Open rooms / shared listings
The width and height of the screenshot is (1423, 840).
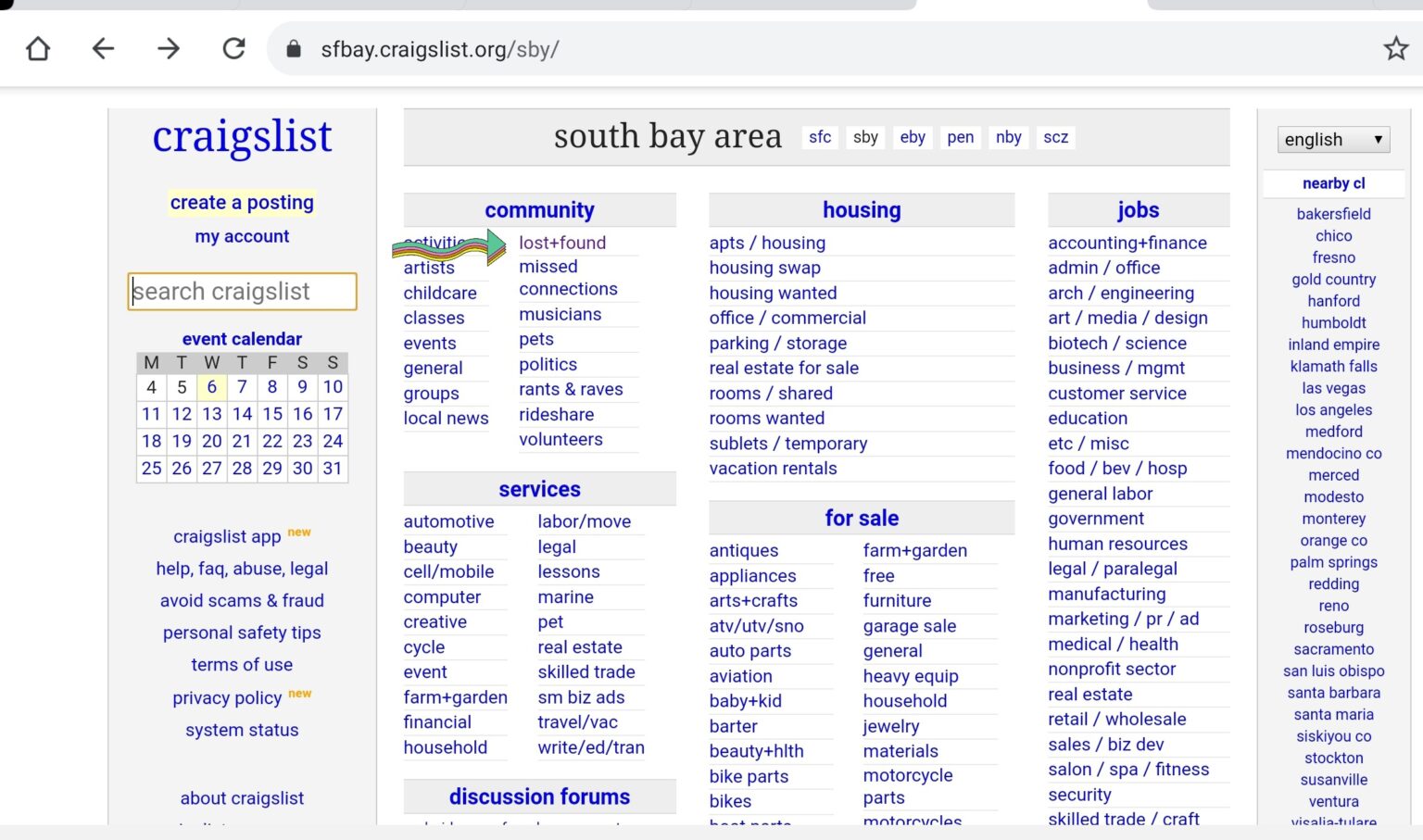click(771, 393)
